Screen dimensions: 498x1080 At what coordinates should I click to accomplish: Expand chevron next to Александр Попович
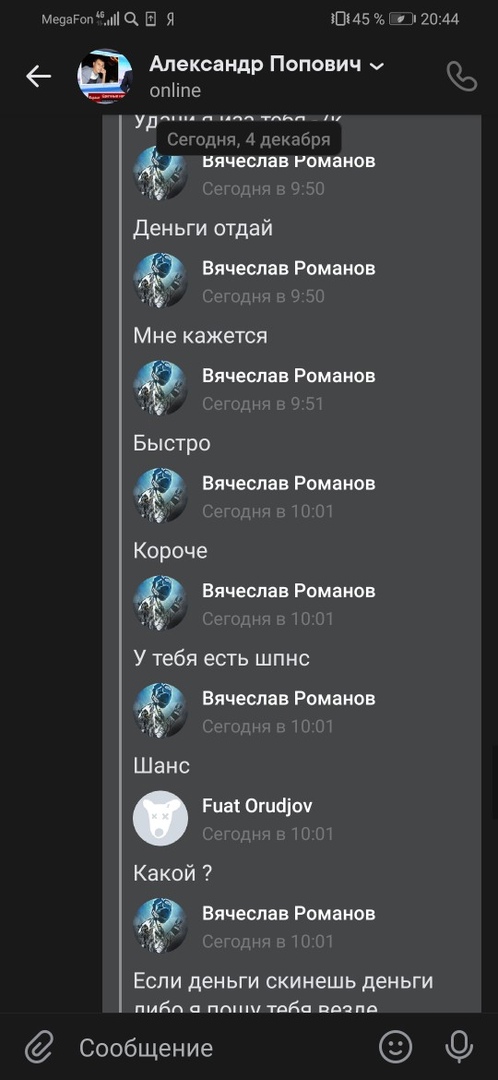[x=376, y=66]
